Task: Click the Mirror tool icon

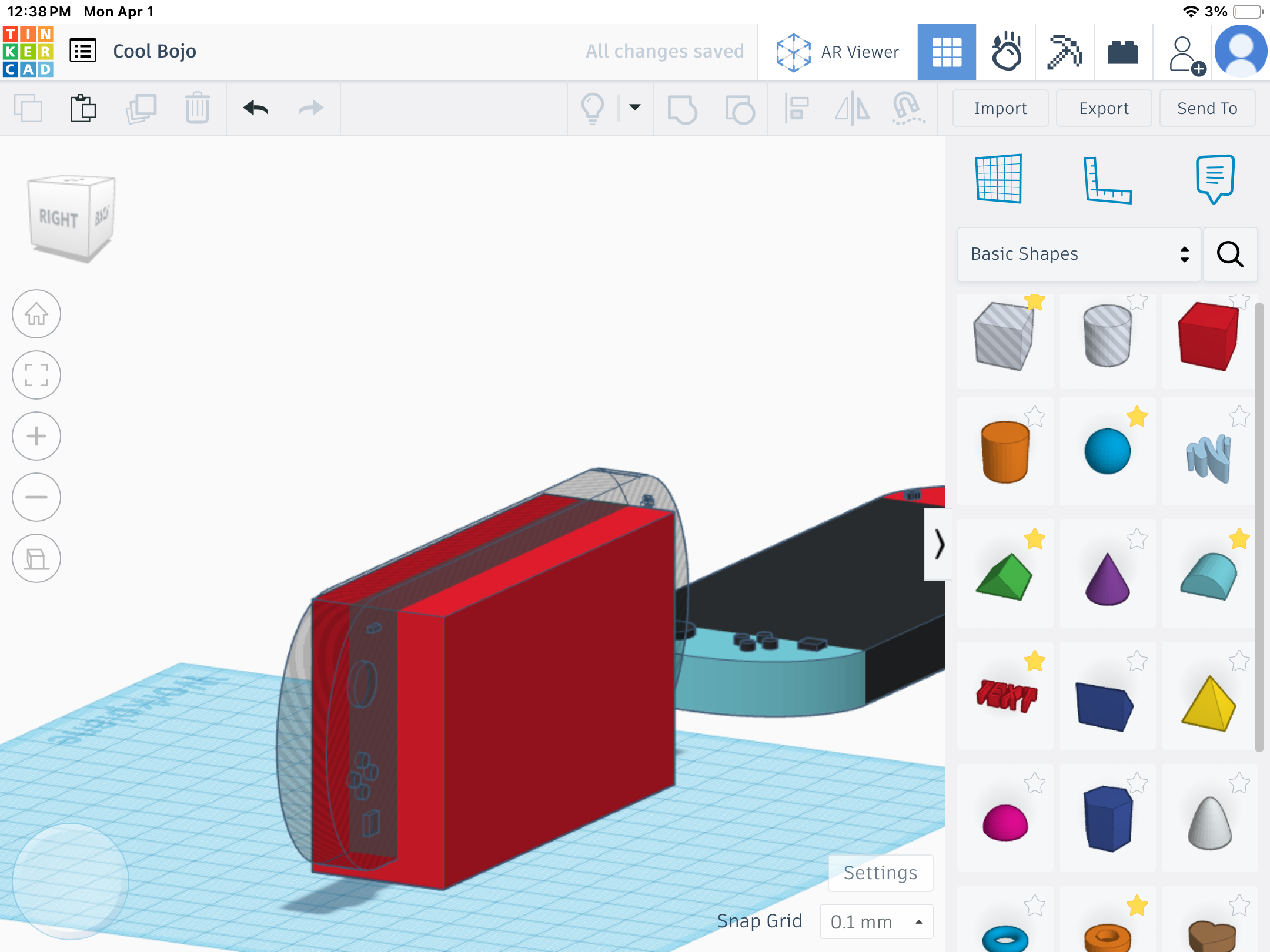Action: [853, 108]
